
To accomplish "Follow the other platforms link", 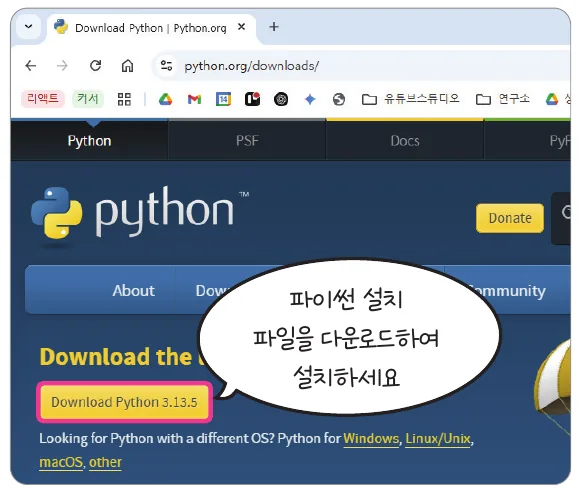I will [x=105, y=462].
